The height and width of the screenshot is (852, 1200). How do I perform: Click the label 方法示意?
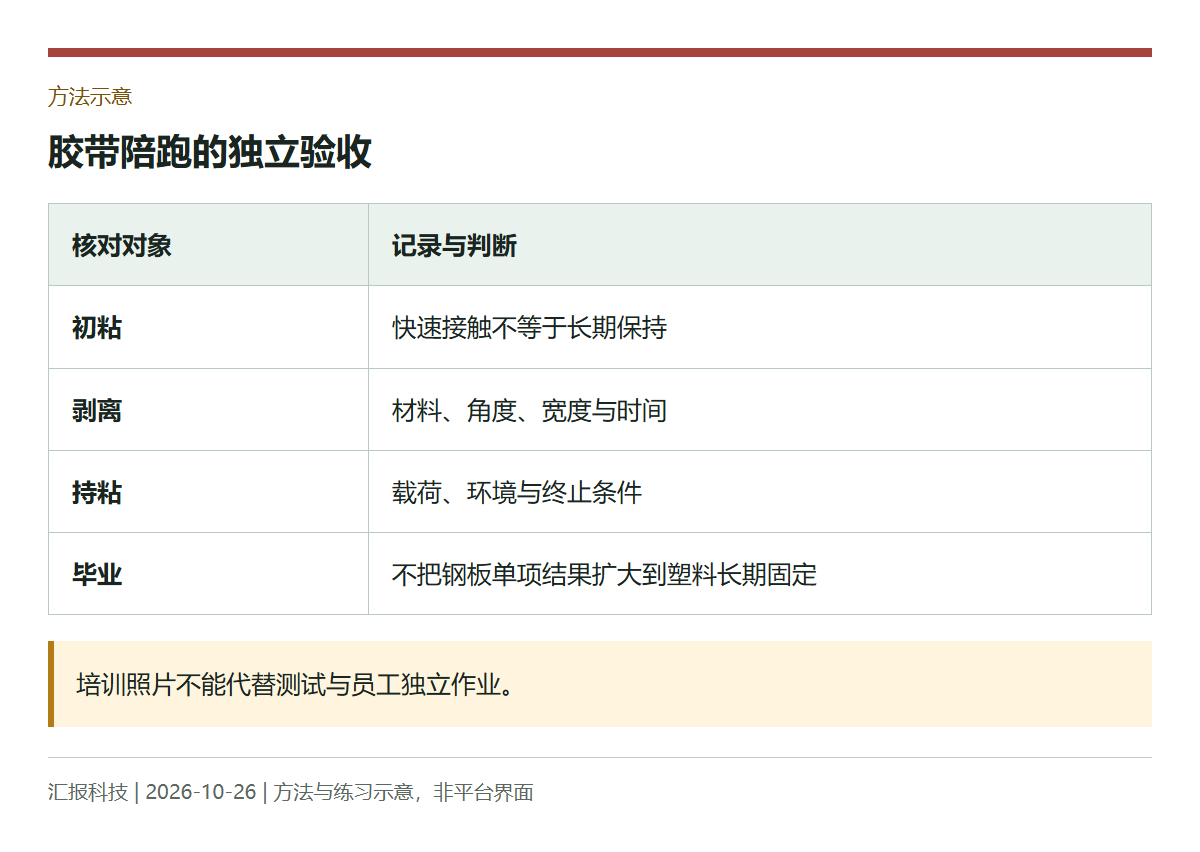(x=90, y=97)
